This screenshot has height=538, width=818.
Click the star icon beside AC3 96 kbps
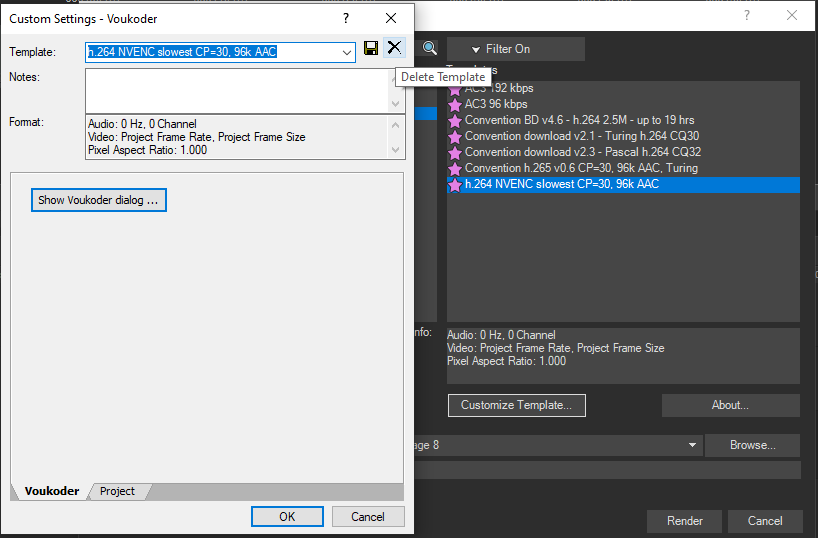click(x=456, y=104)
